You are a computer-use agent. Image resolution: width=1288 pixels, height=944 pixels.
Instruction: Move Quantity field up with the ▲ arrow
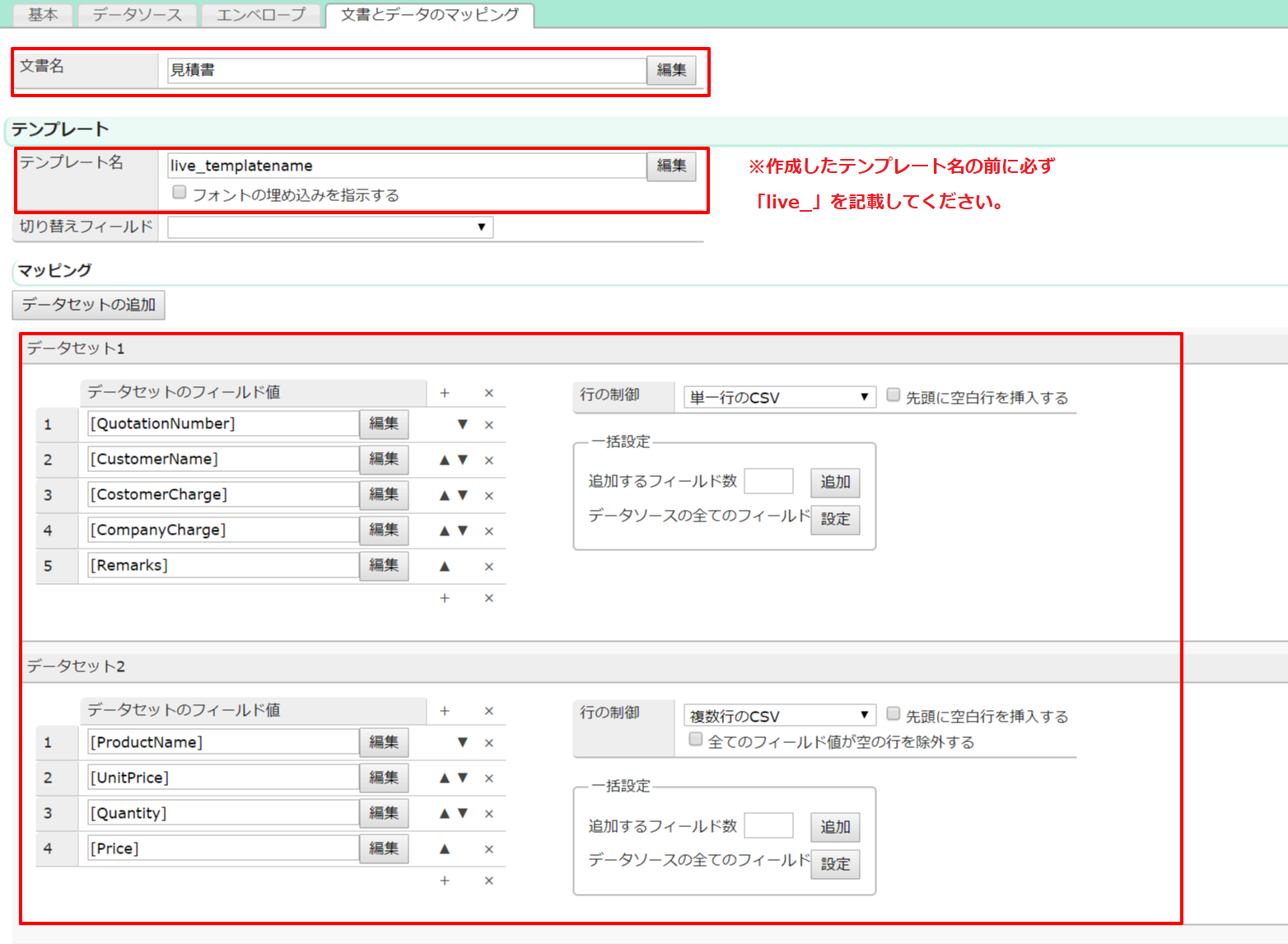(445, 814)
